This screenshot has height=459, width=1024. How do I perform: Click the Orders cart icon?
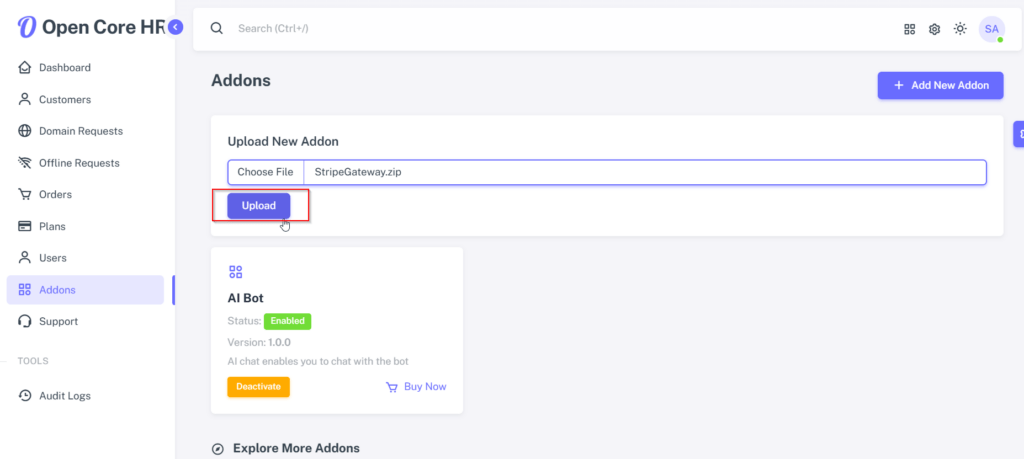[25, 195]
